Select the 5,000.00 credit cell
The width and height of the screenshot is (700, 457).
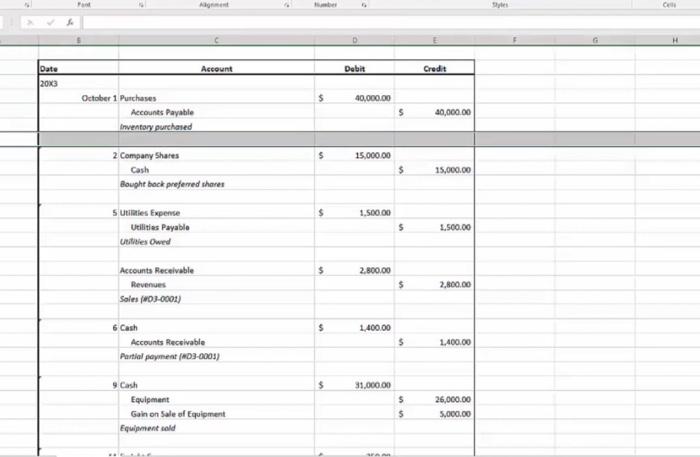coord(434,414)
